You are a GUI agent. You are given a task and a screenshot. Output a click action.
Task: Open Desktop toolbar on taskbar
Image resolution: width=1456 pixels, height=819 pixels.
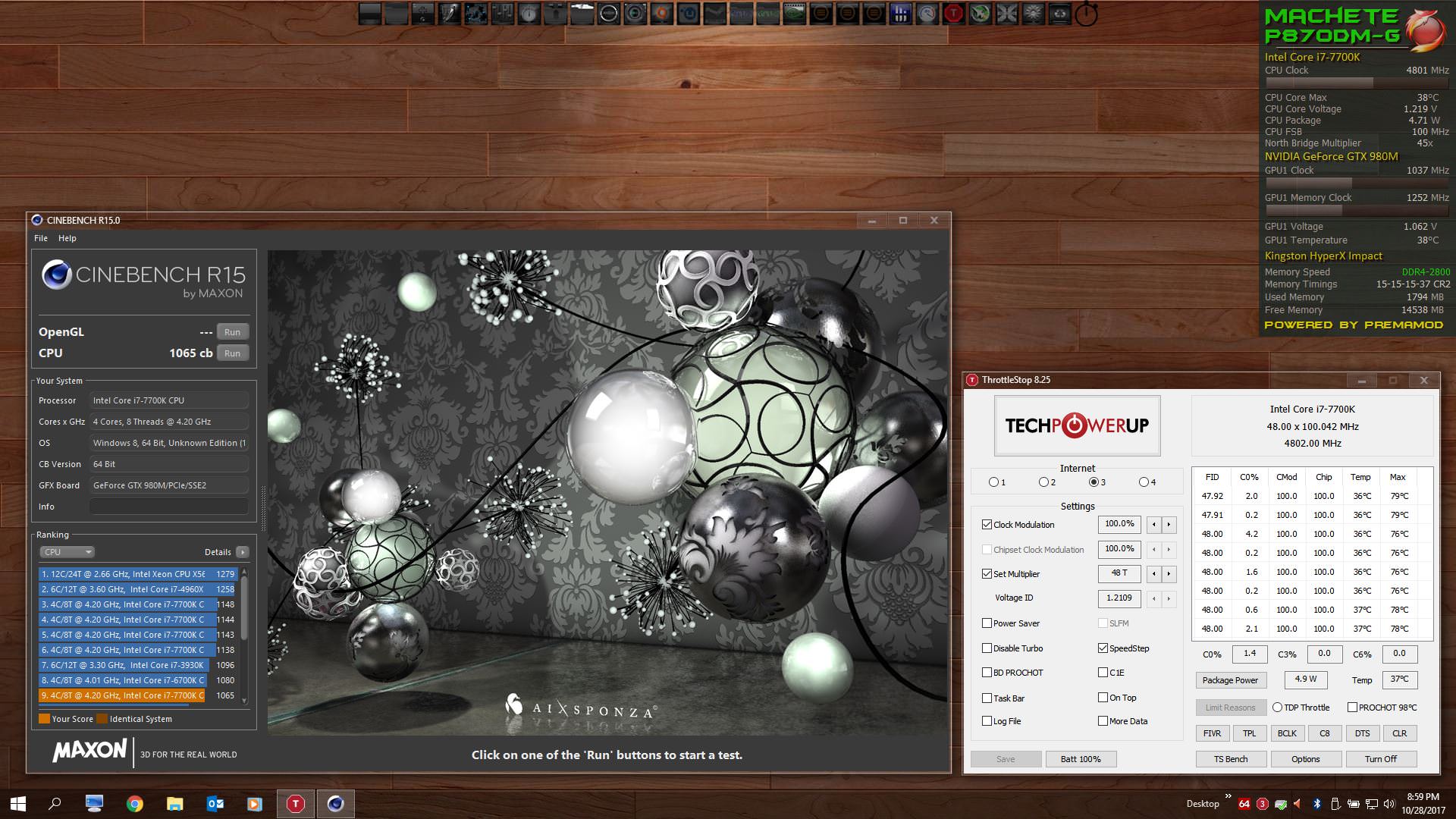click(x=1203, y=804)
